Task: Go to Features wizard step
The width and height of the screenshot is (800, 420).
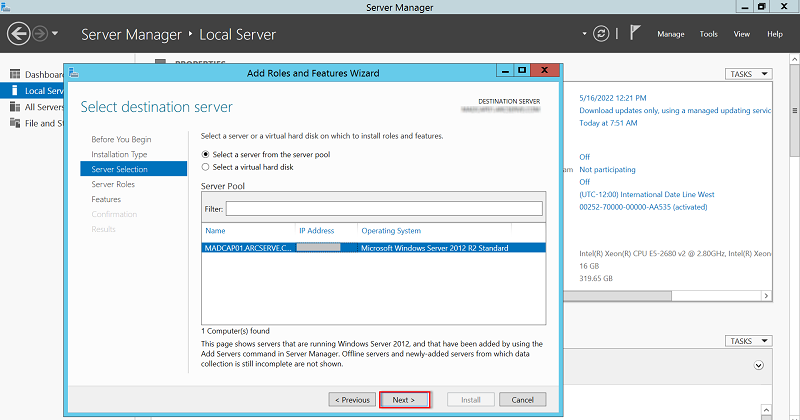Action: (106, 199)
